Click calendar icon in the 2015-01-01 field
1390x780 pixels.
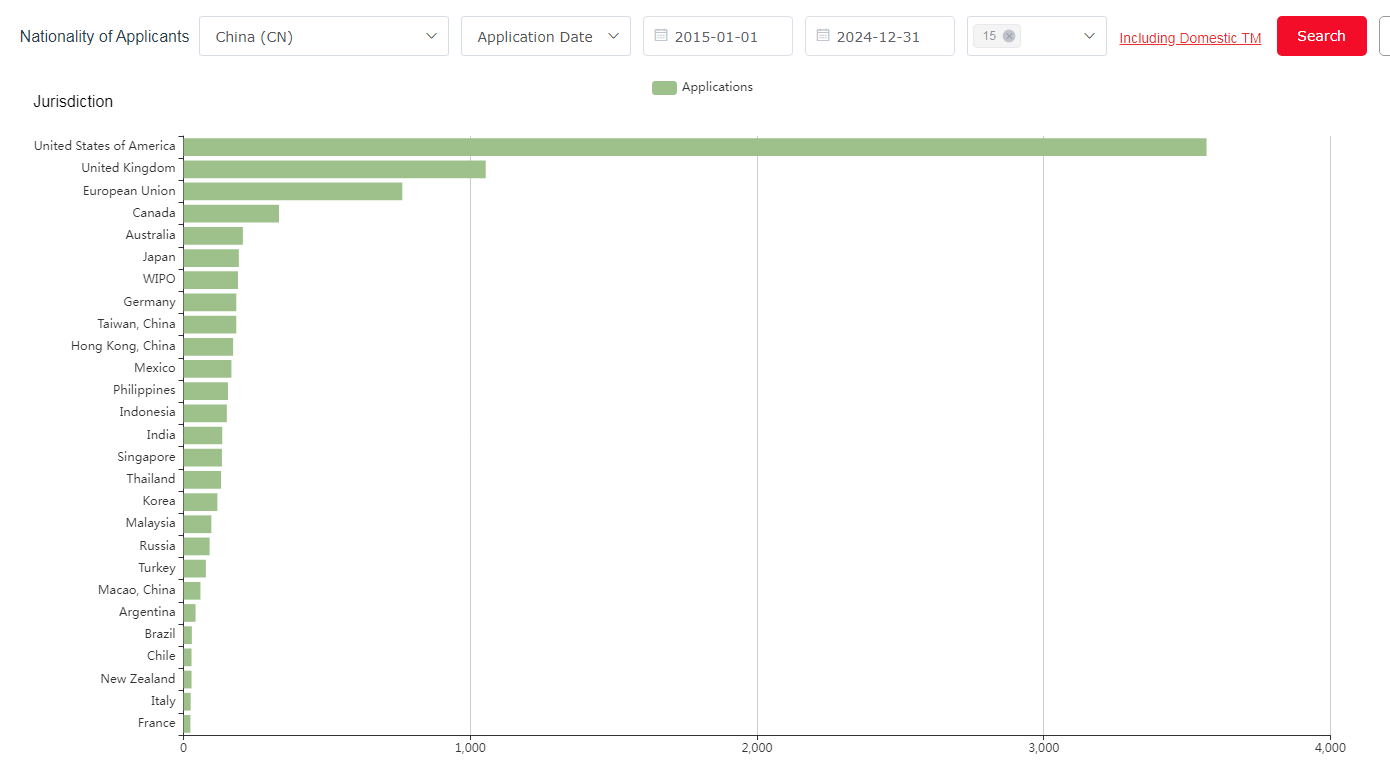[x=661, y=36]
